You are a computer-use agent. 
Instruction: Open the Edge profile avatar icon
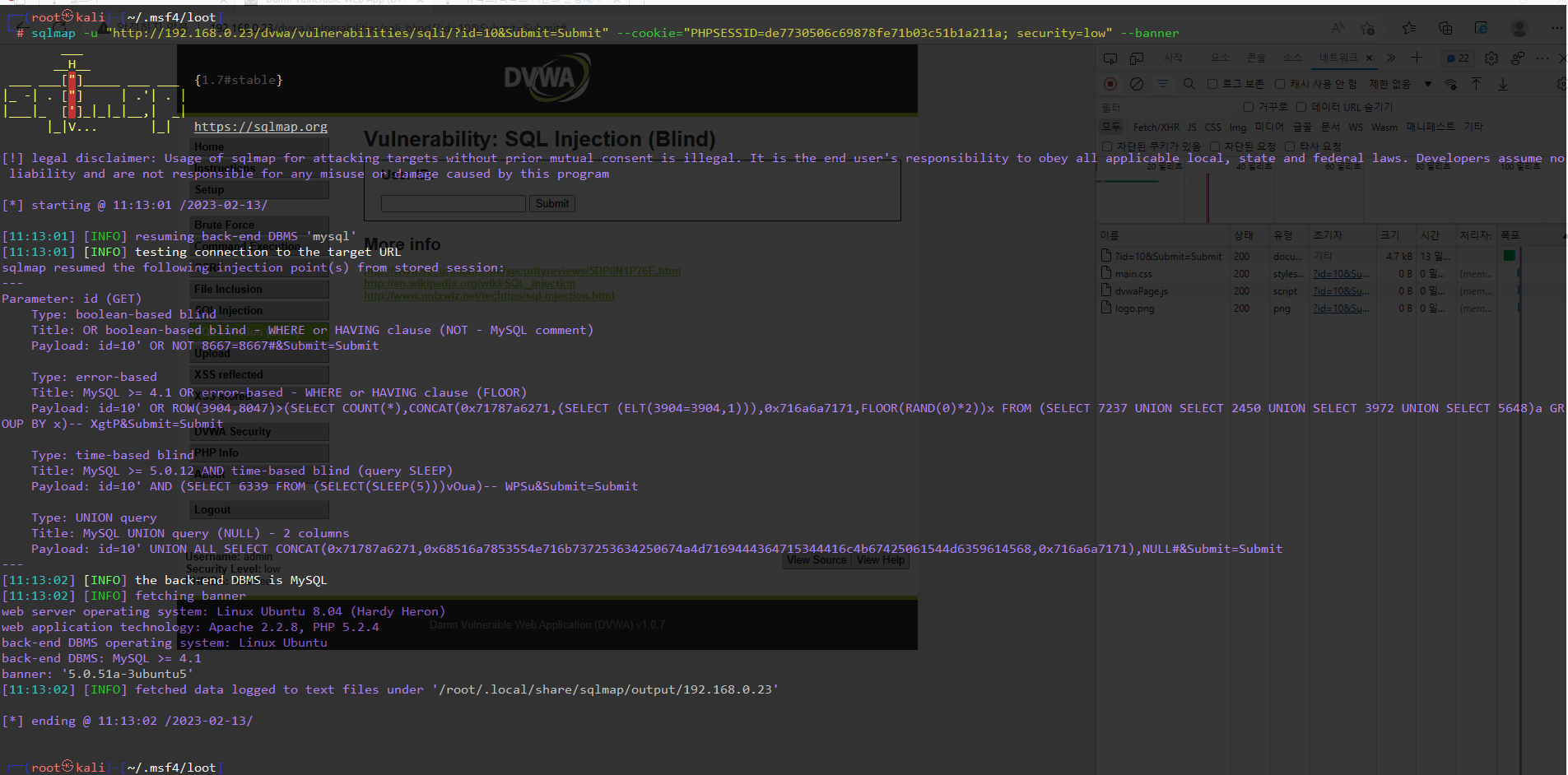(x=1519, y=28)
